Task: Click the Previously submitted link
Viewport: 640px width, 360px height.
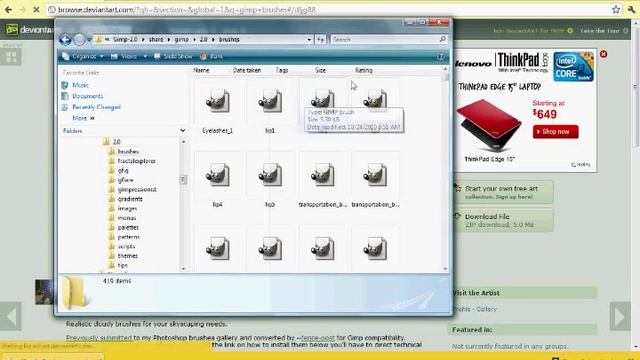Action: pyautogui.click(x=98, y=338)
